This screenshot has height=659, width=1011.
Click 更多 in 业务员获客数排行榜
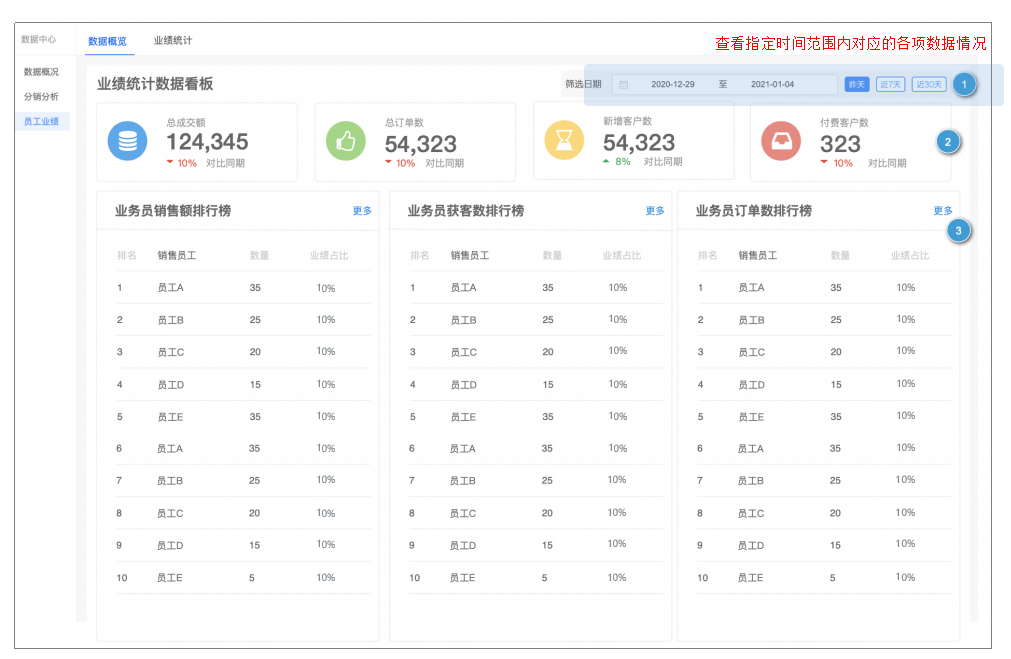(655, 211)
